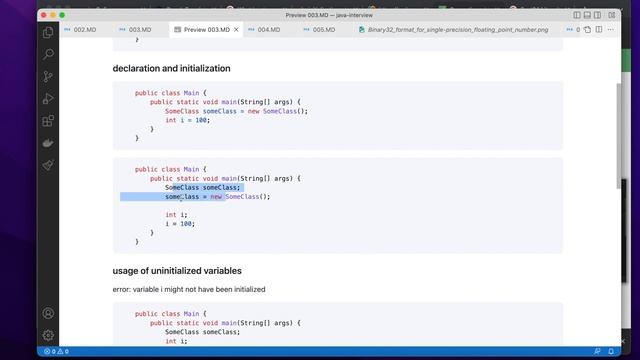Open notifications bell in status bar

click(611, 351)
